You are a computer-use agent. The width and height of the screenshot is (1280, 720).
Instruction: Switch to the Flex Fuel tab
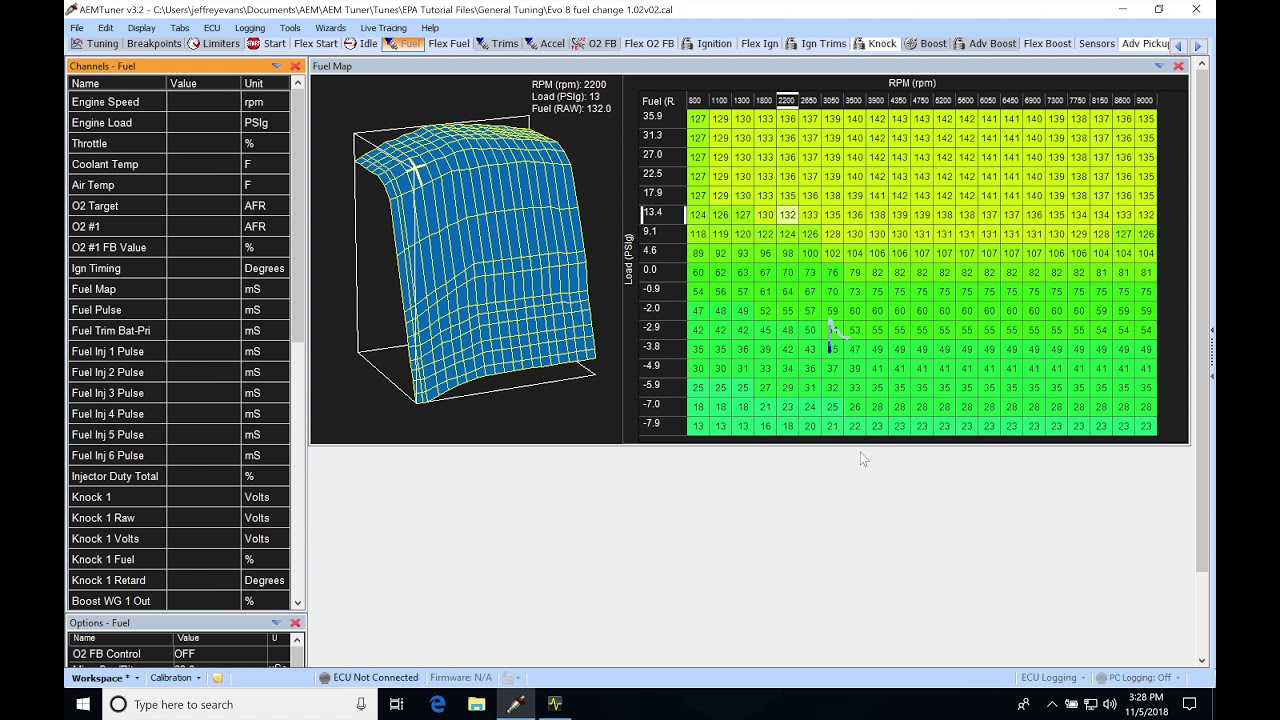(449, 44)
